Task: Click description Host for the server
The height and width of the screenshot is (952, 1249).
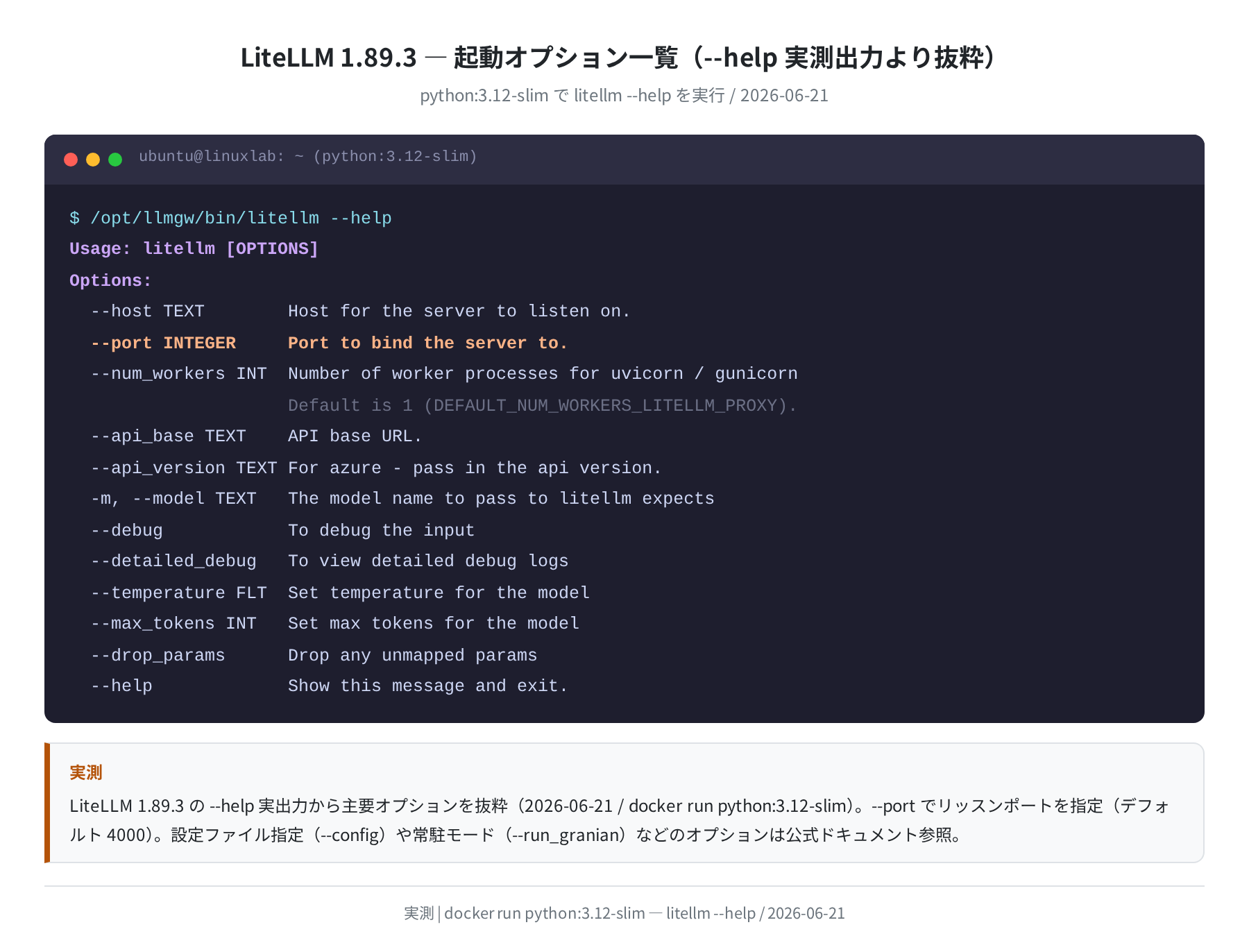Action: (x=459, y=312)
